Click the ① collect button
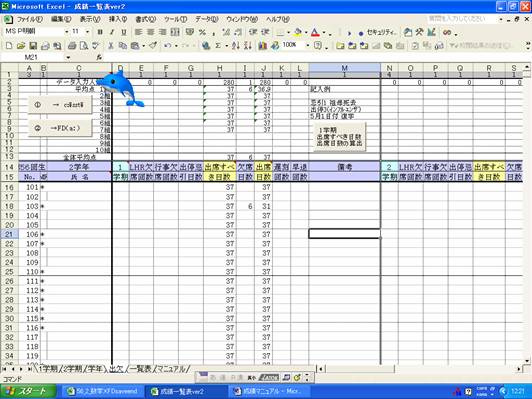The width and height of the screenshot is (532, 399). pyautogui.click(x=60, y=105)
